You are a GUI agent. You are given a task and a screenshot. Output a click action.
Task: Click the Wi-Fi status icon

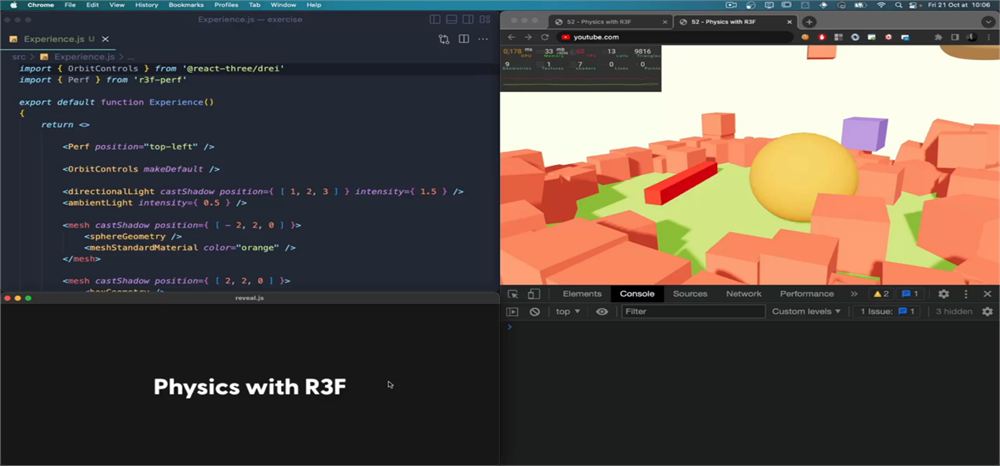tap(881, 5)
